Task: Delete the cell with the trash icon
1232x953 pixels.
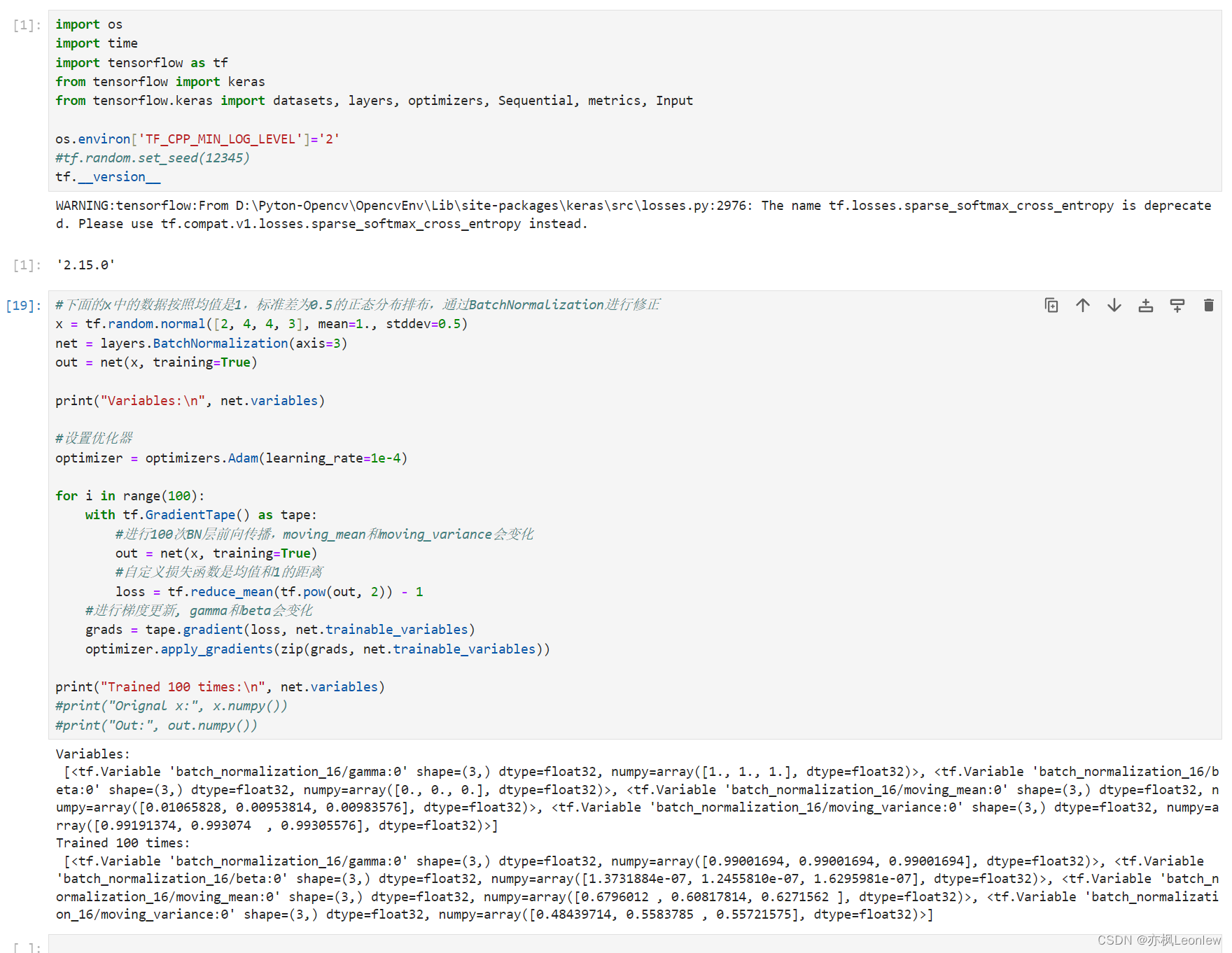Action: click(x=1209, y=305)
